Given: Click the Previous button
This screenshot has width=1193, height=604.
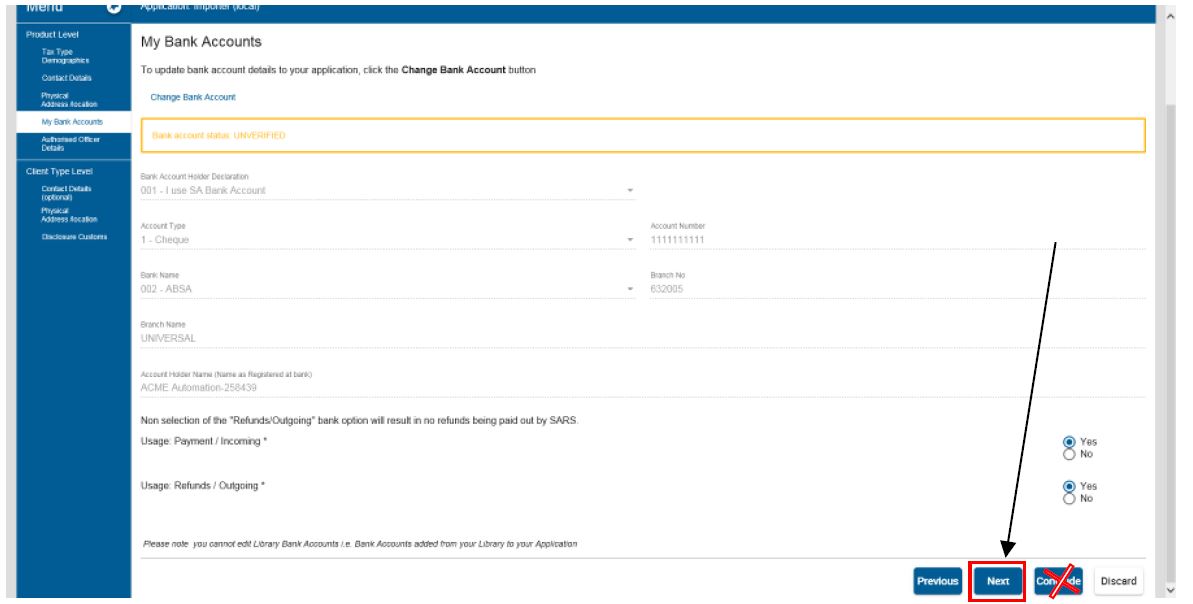Looking at the screenshot, I should click(x=937, y=581).
